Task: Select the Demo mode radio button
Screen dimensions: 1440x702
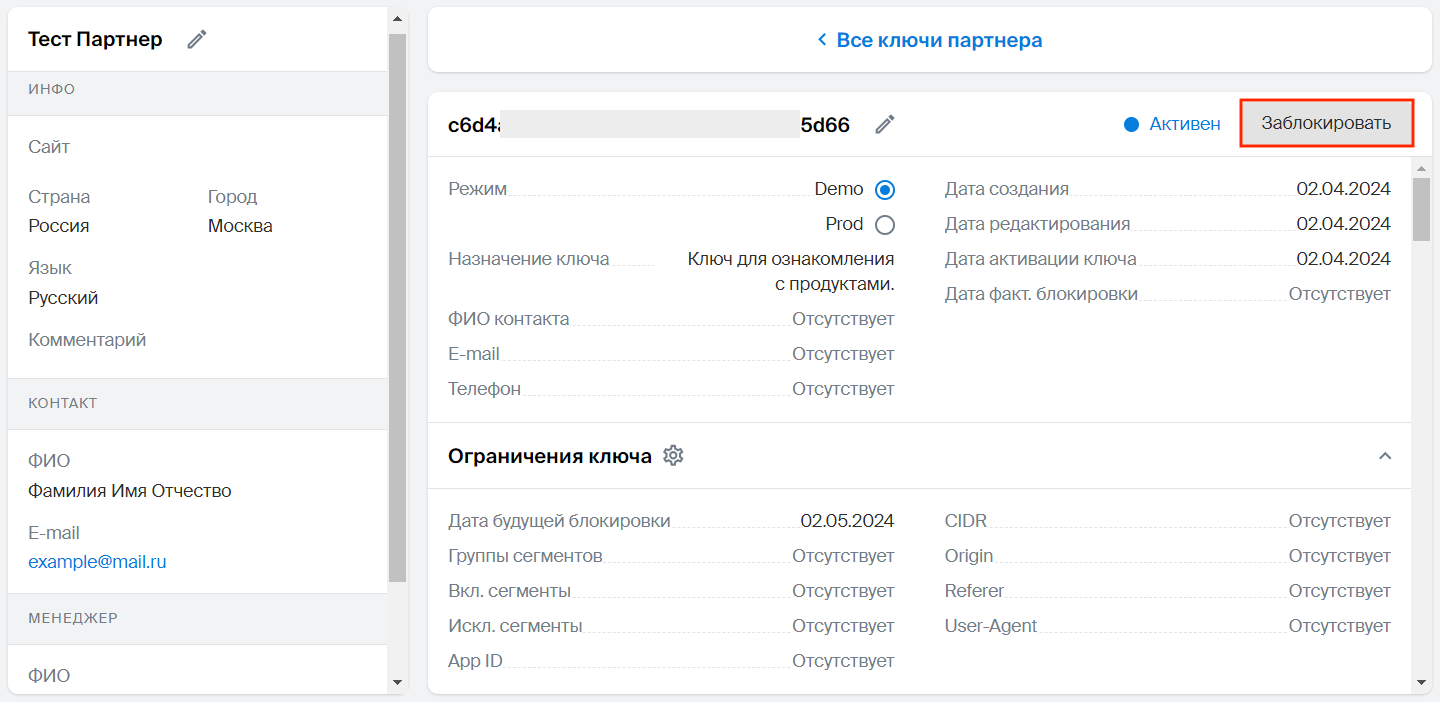Action: click(x=885, y=190)
